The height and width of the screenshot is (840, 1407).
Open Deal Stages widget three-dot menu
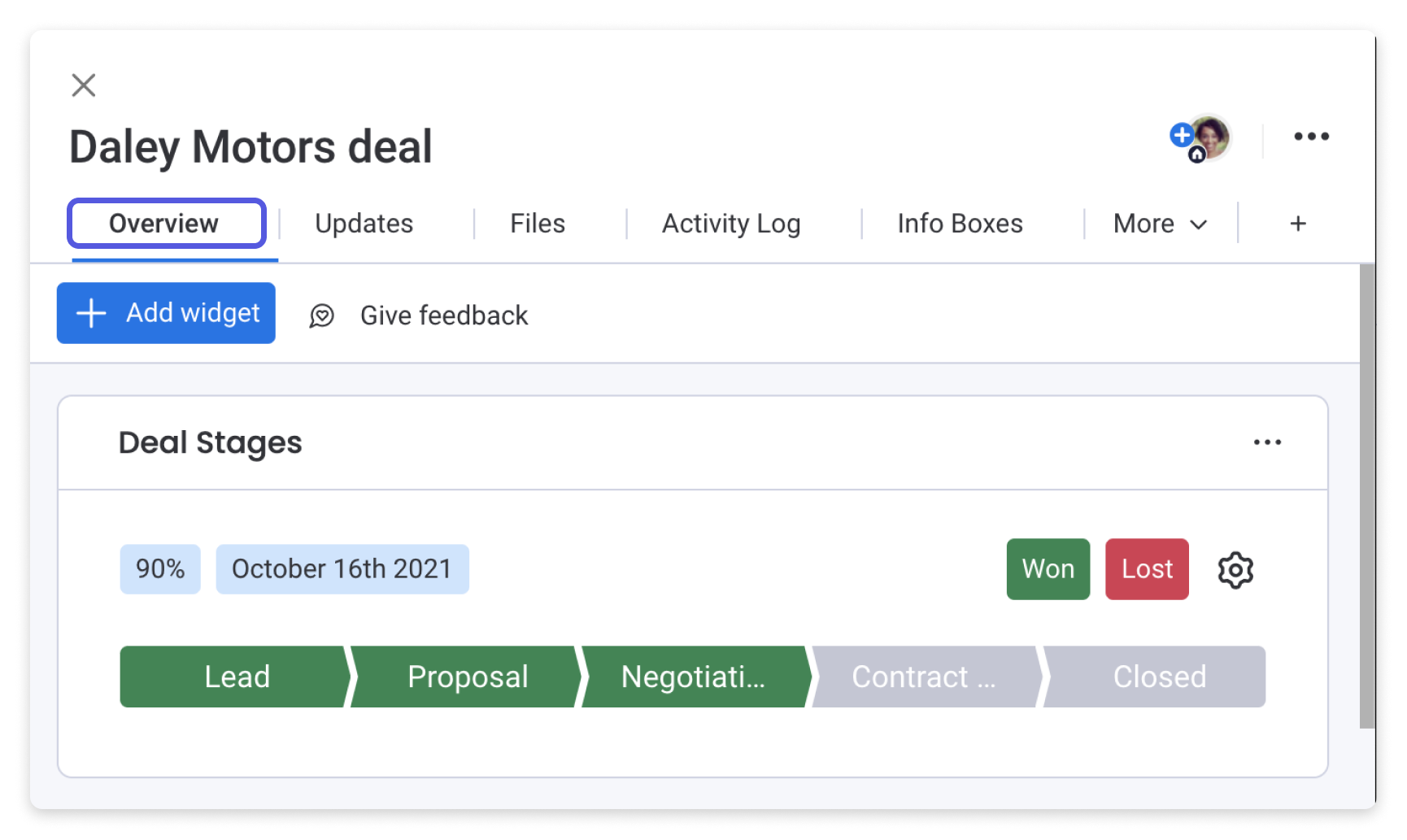[x=1267, y=442]
